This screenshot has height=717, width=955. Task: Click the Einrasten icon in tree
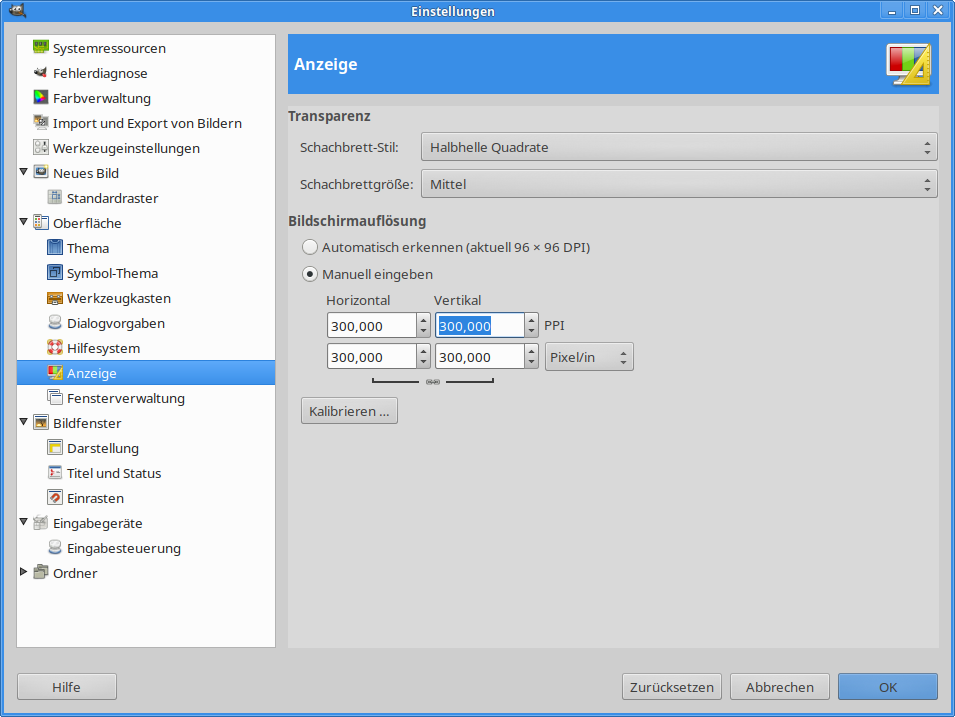coord(55,498)
